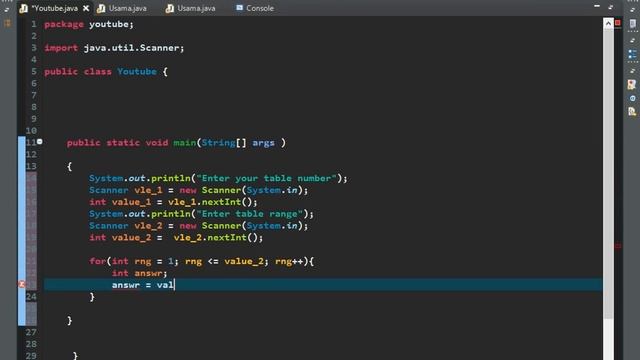Screen dimensions: 640x360
Task: Open the Javadoc @ icon in right trim
Action: pos(632,98)
